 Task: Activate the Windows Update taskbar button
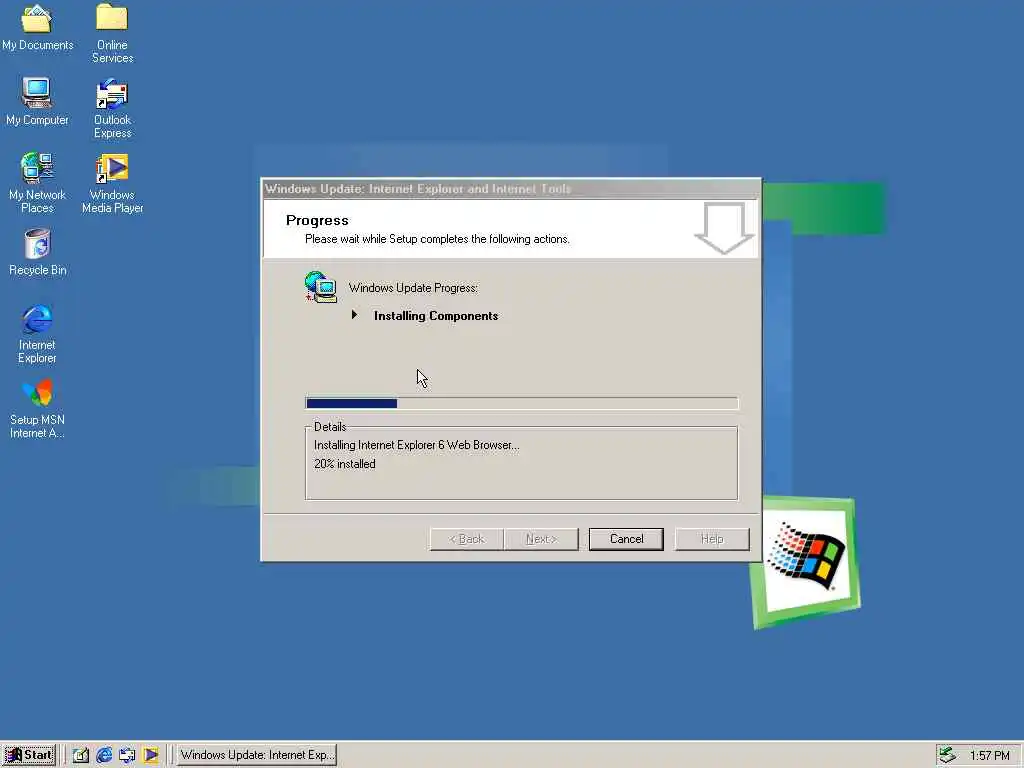tap(257, 755)
